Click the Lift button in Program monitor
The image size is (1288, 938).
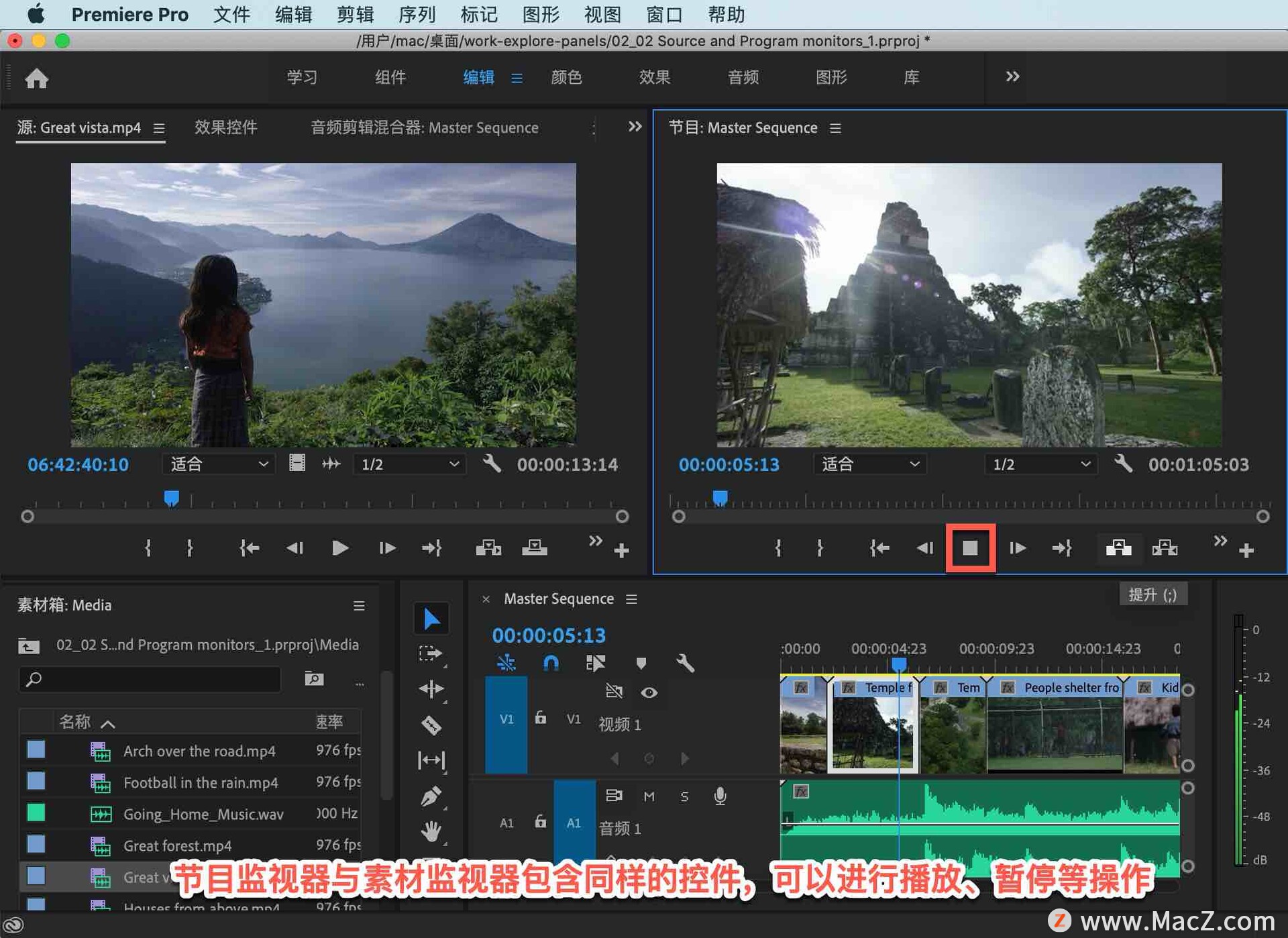[1118, 548]
